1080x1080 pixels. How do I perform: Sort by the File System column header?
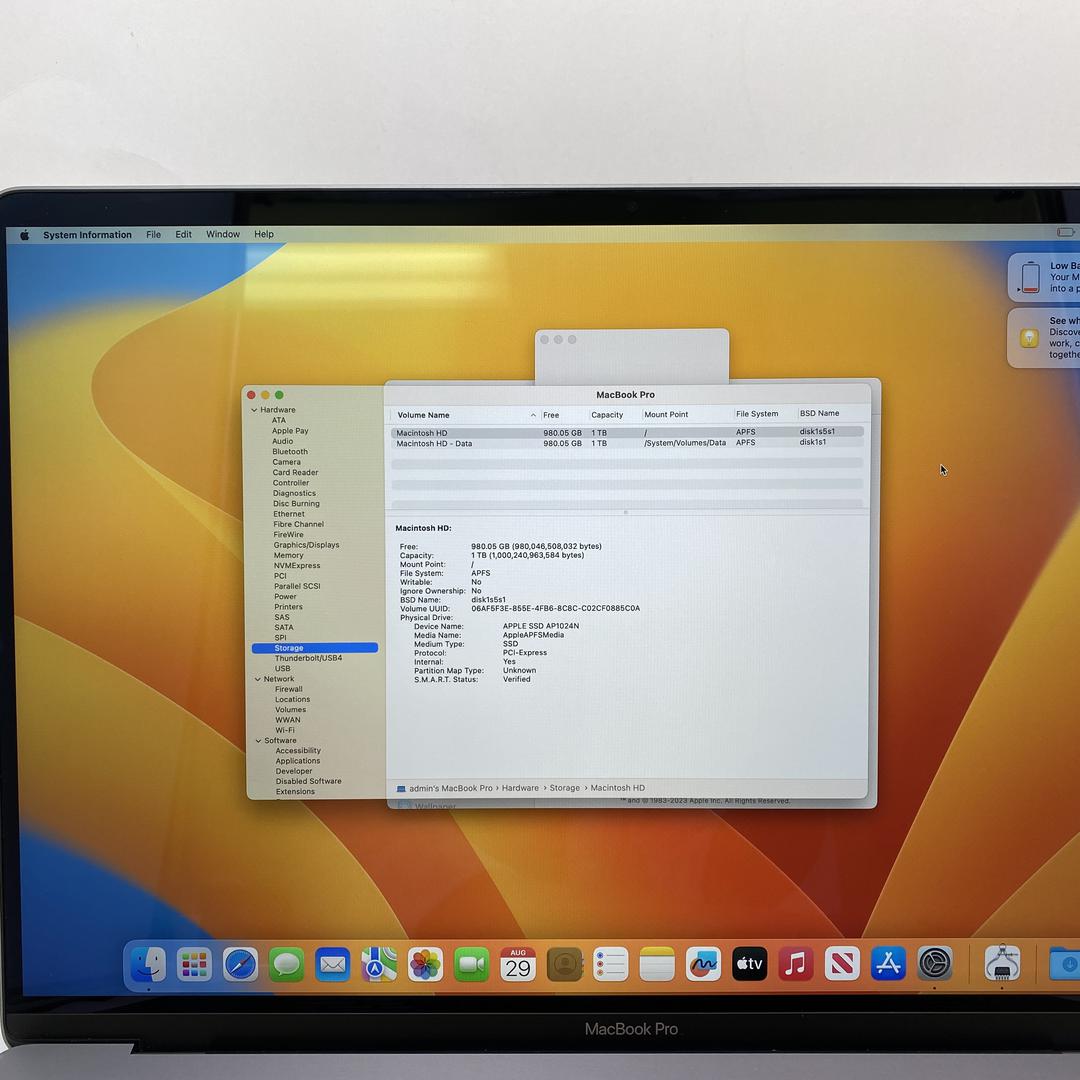pos(757,414)
